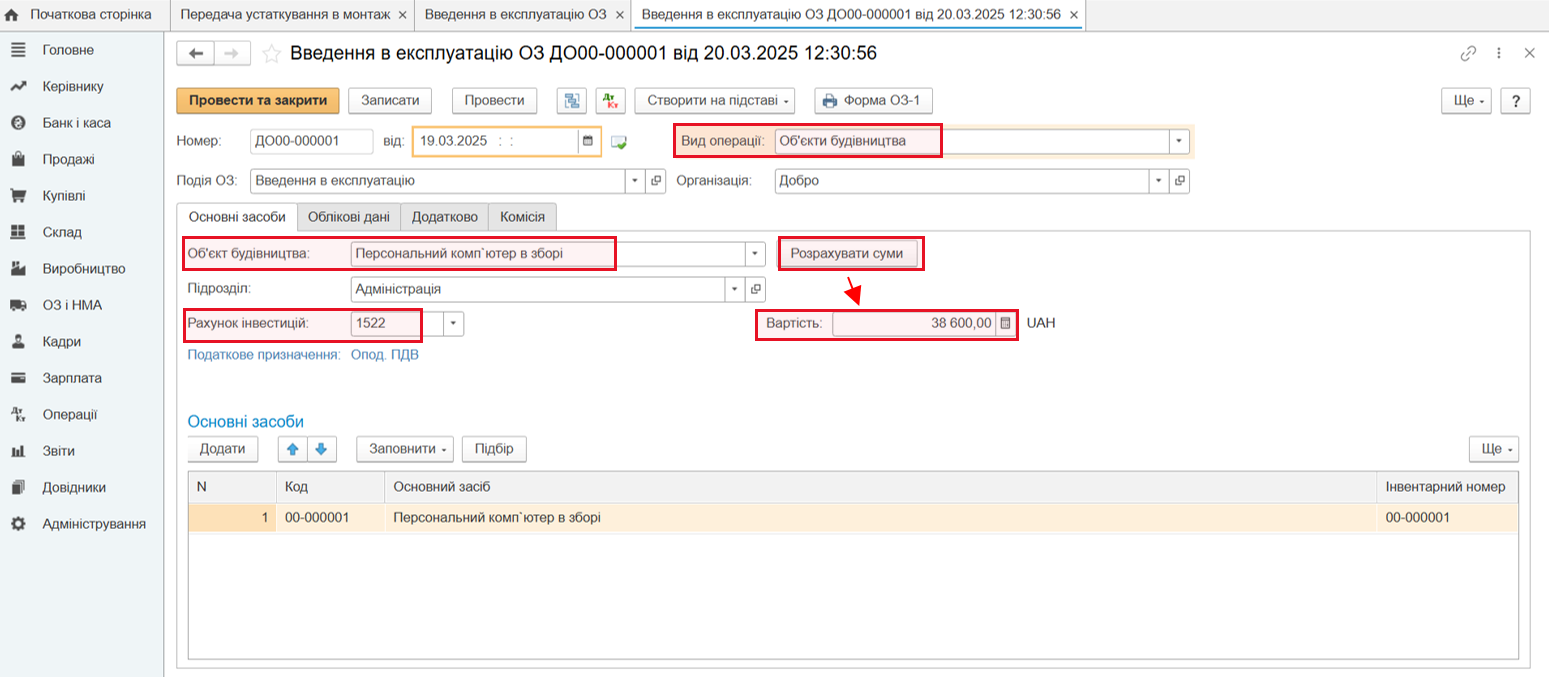
Task: Click the Вартість amount field
Action: pyautogui.click(x=914, y=323)
